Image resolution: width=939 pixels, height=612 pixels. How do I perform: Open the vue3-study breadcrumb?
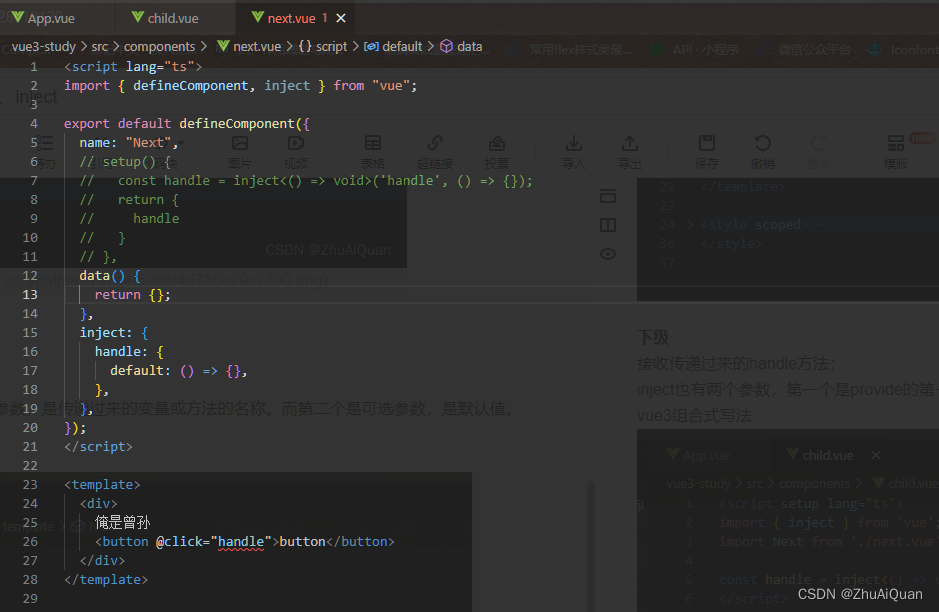coord(44,47)
